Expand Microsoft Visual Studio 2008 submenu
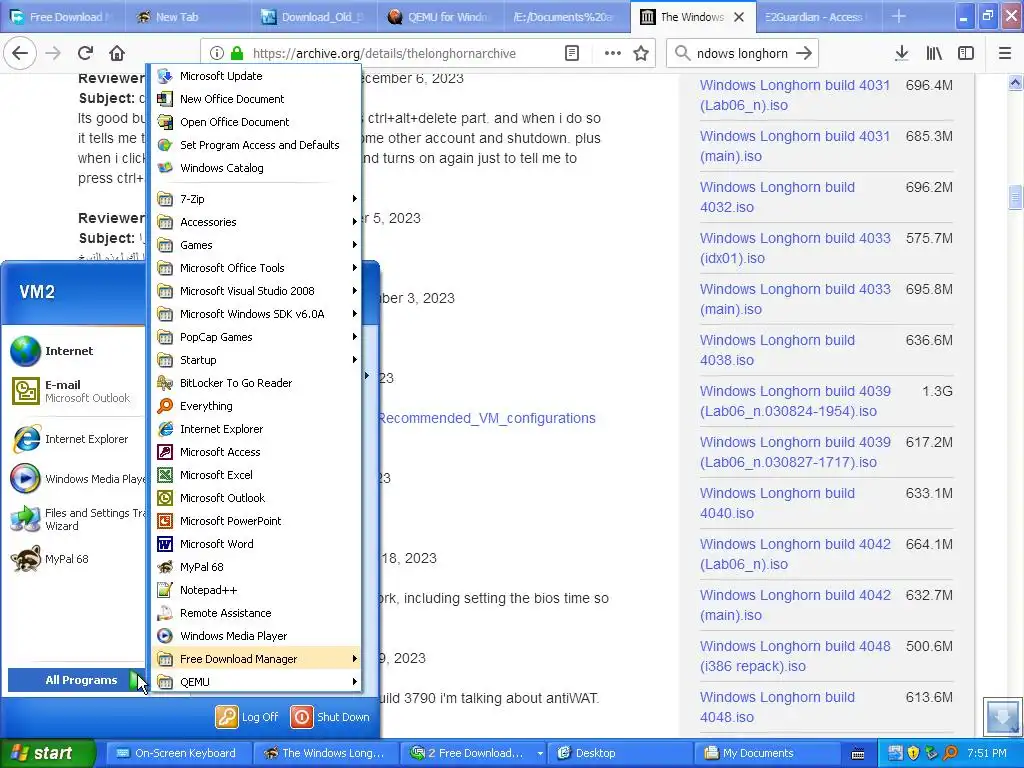Screen dimensions: 1024x768 [x=256, y=291]
